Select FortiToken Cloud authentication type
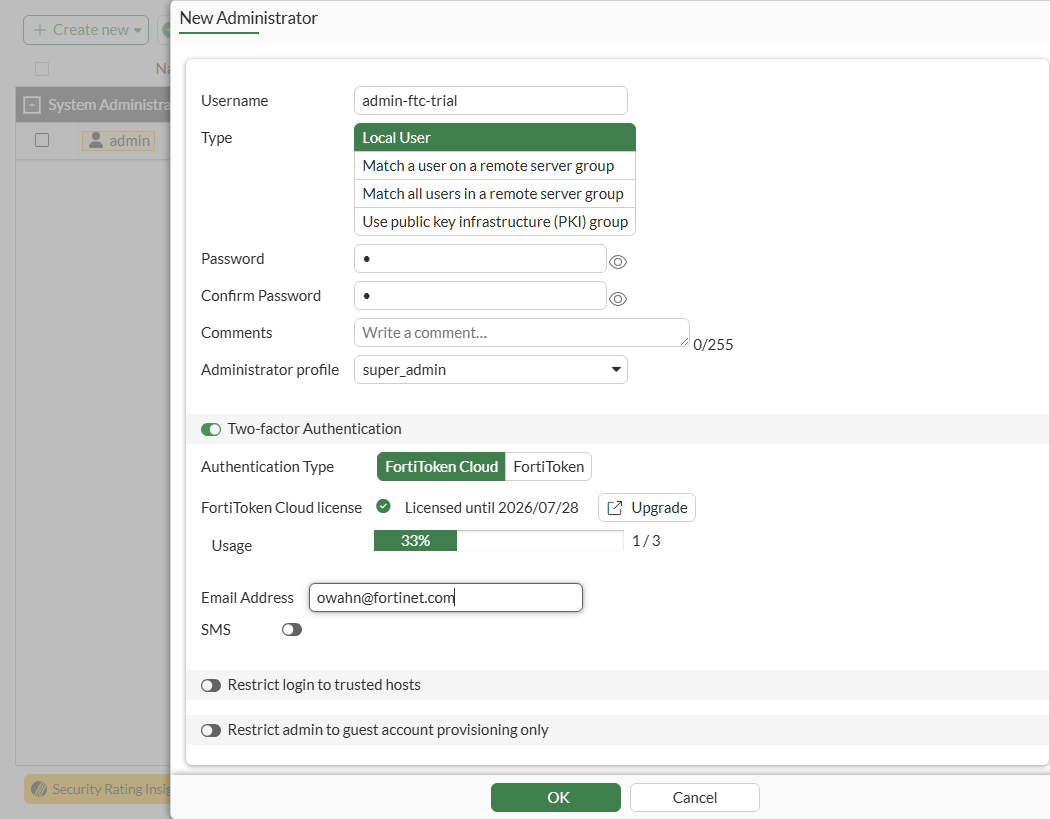This screenshot has width=1050, height=819. coord(441,467)
